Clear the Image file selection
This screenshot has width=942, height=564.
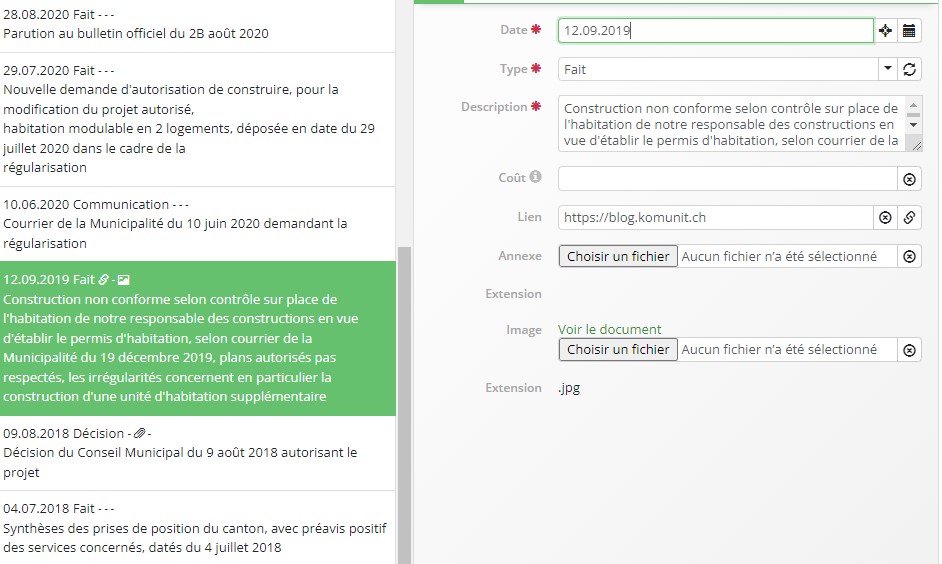click(909, 350)
